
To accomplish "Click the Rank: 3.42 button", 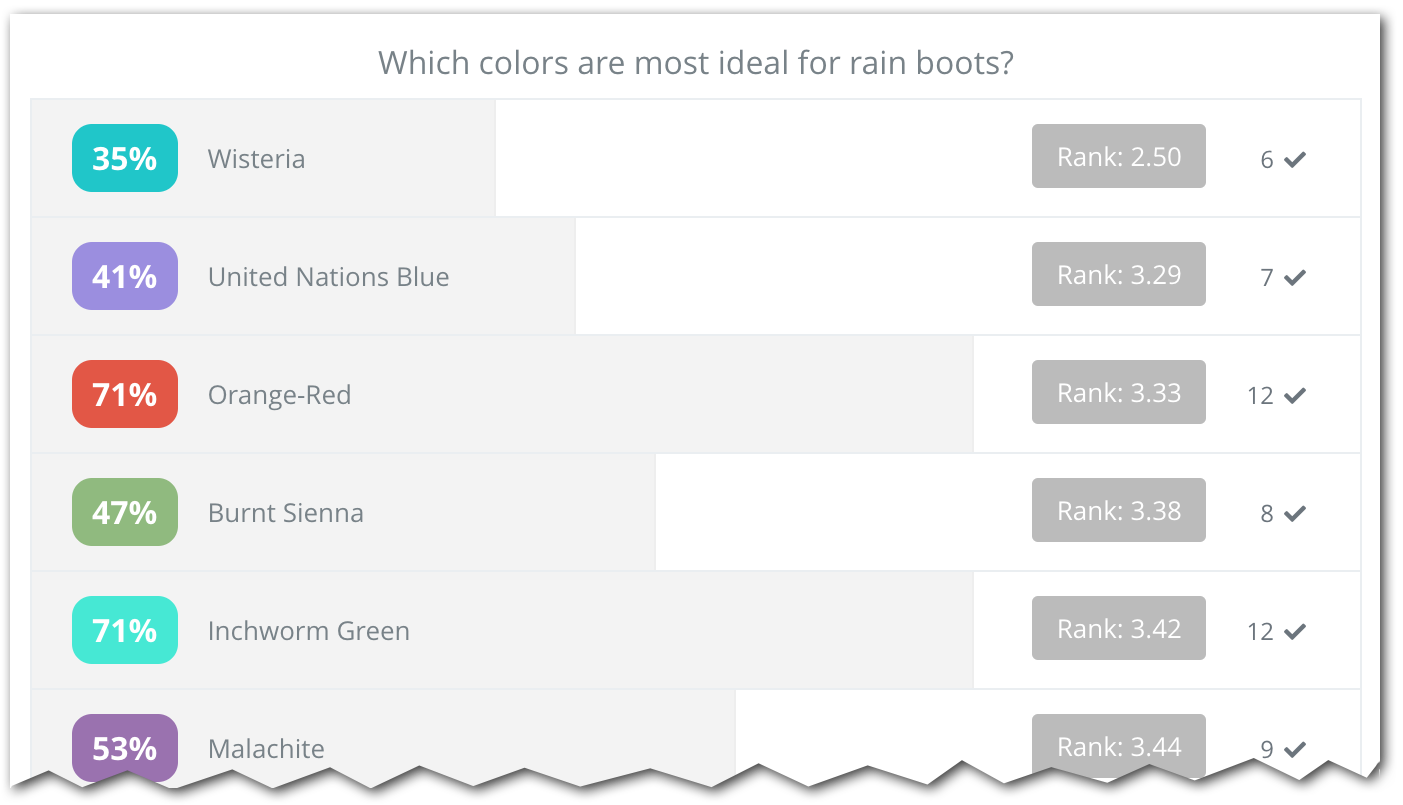I will [x=1118, y=628].
